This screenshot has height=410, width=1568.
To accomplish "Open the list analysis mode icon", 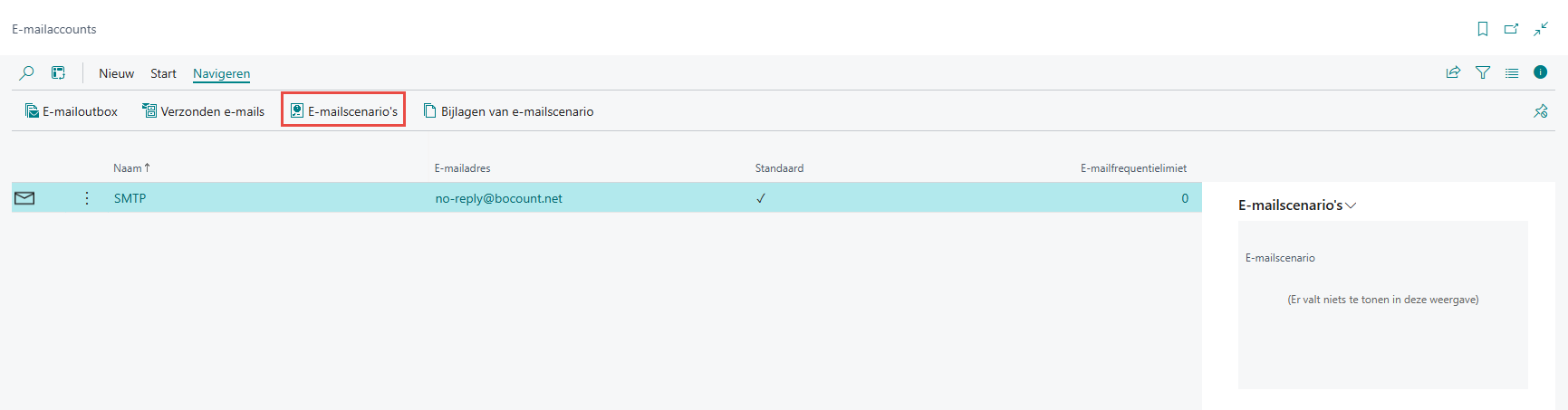I will (x=58, y=73).
